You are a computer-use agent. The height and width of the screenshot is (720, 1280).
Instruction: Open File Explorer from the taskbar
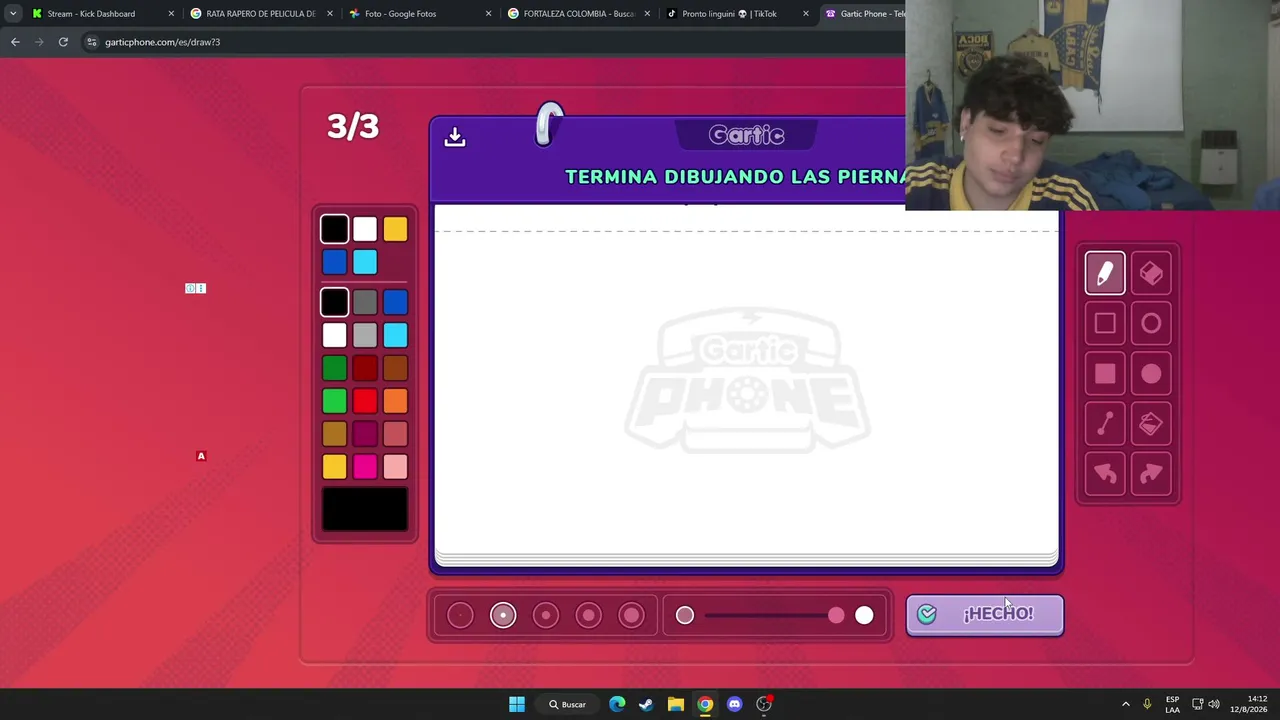[676, 704]
